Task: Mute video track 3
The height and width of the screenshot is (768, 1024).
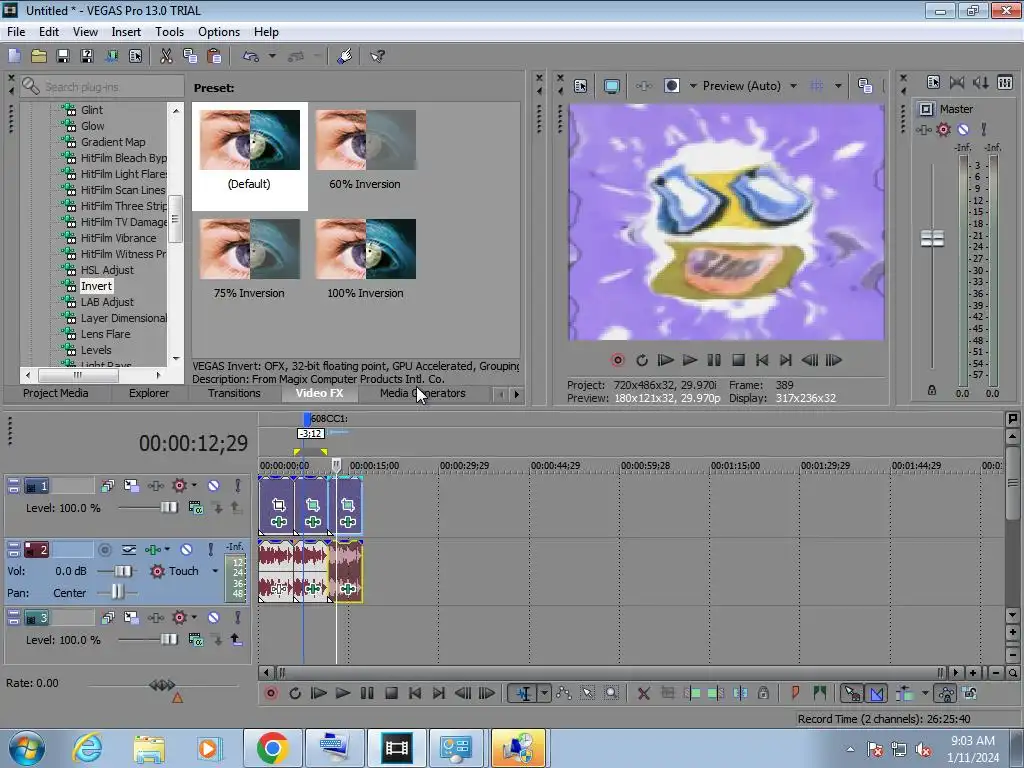Action: point(213,618)
